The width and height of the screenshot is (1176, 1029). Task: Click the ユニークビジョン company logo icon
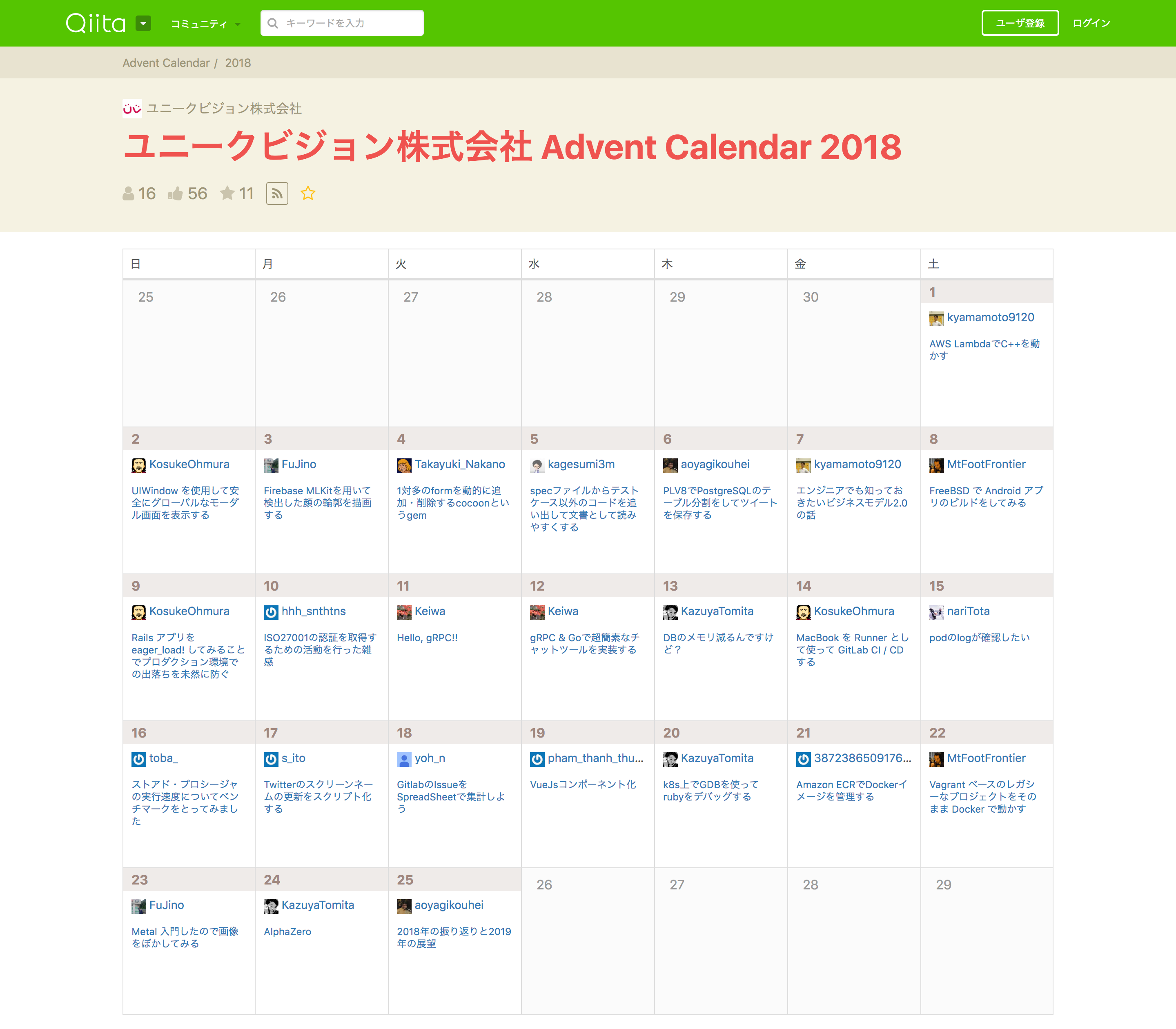132,109
